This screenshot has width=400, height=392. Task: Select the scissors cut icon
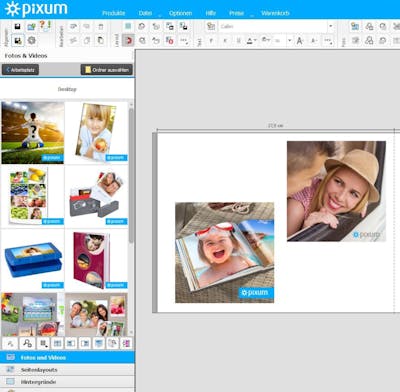click(x=73, y=41)
